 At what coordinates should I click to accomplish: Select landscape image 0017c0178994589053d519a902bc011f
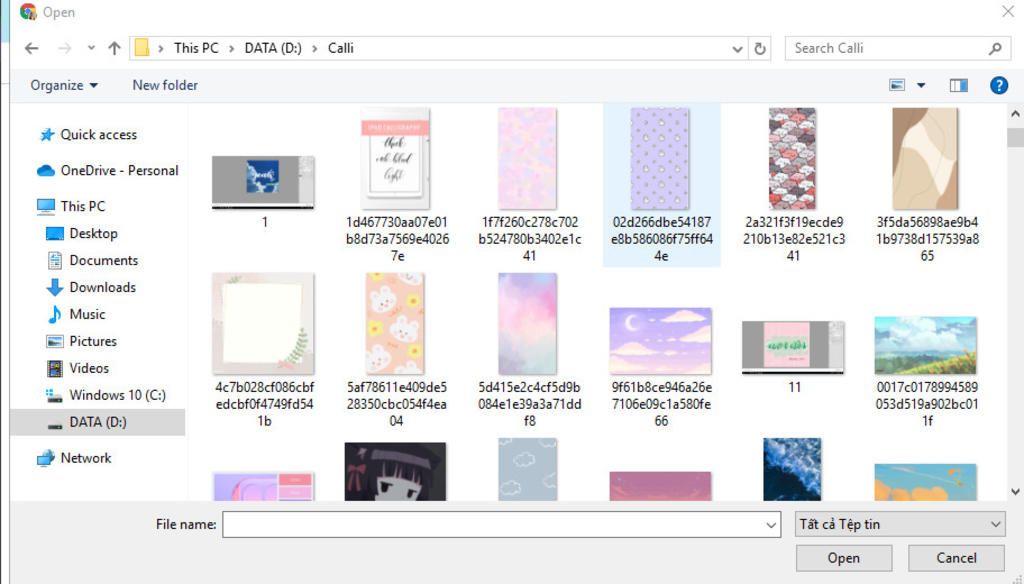[x=927, y=372]
